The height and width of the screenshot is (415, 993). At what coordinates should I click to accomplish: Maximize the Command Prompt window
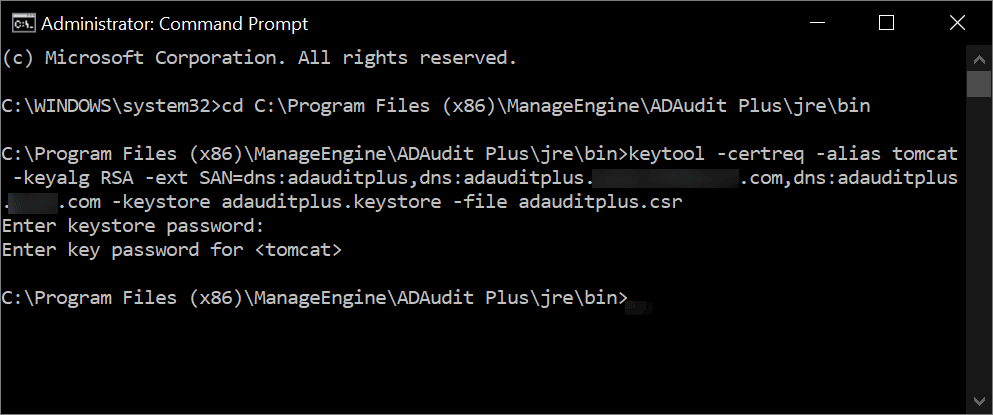886,23
